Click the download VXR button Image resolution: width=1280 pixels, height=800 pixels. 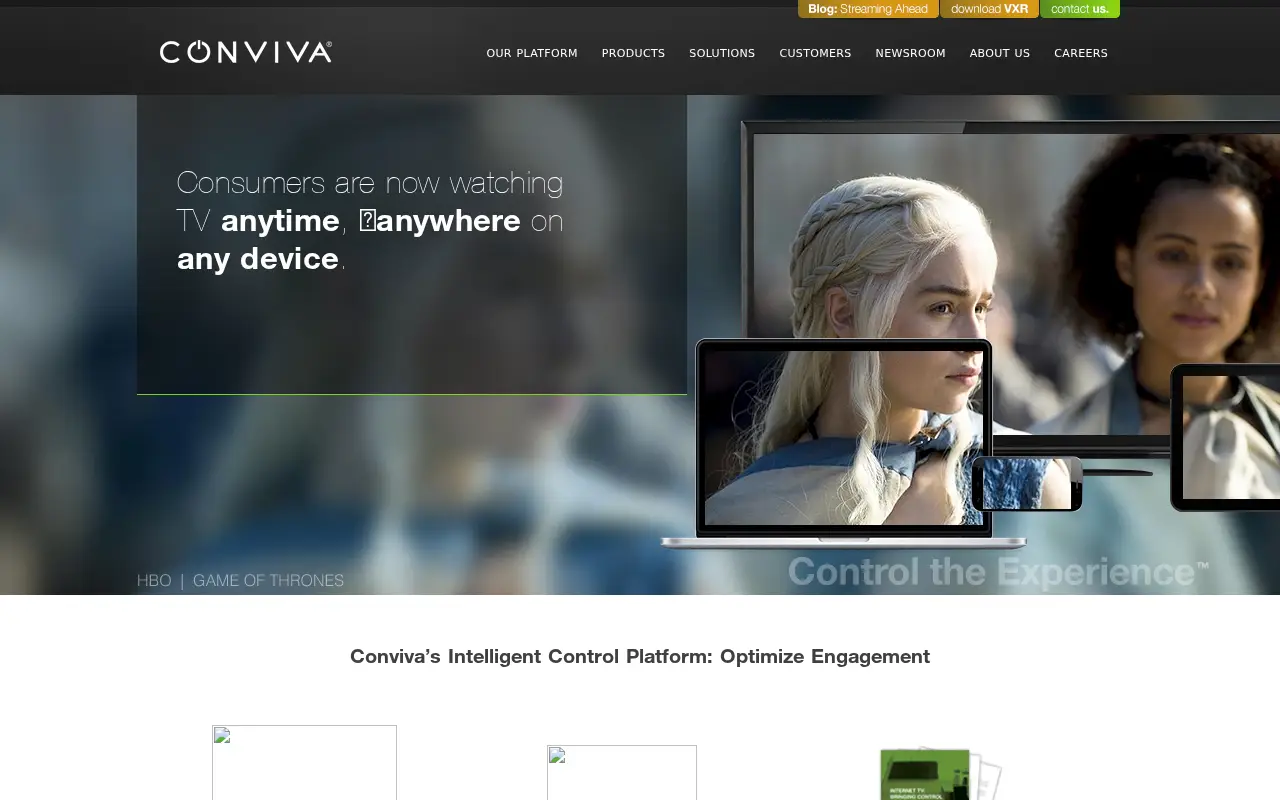990,9
